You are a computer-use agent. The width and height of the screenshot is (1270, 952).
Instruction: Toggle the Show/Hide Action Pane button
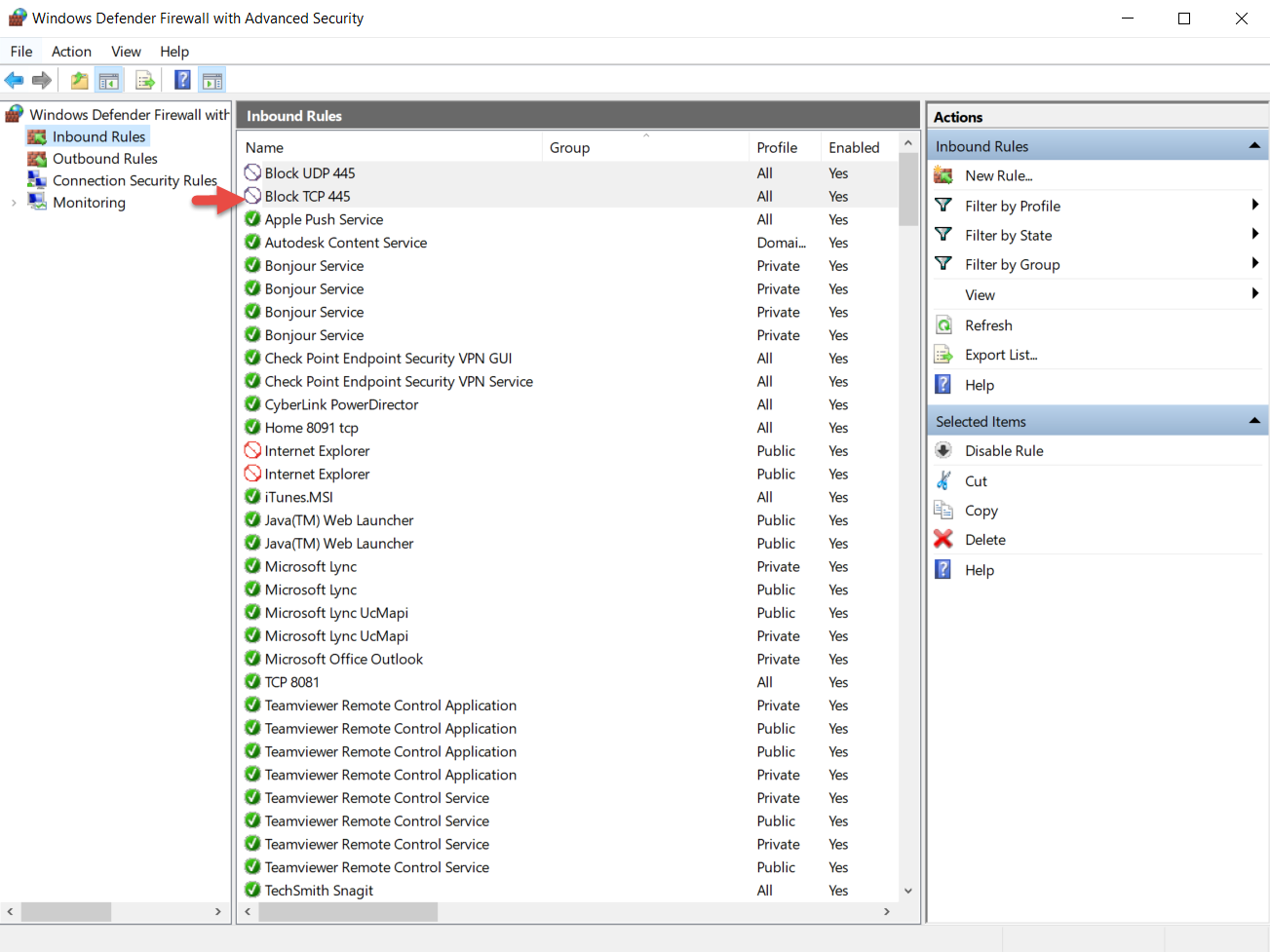pyautogui.click(x=212, y=80)
